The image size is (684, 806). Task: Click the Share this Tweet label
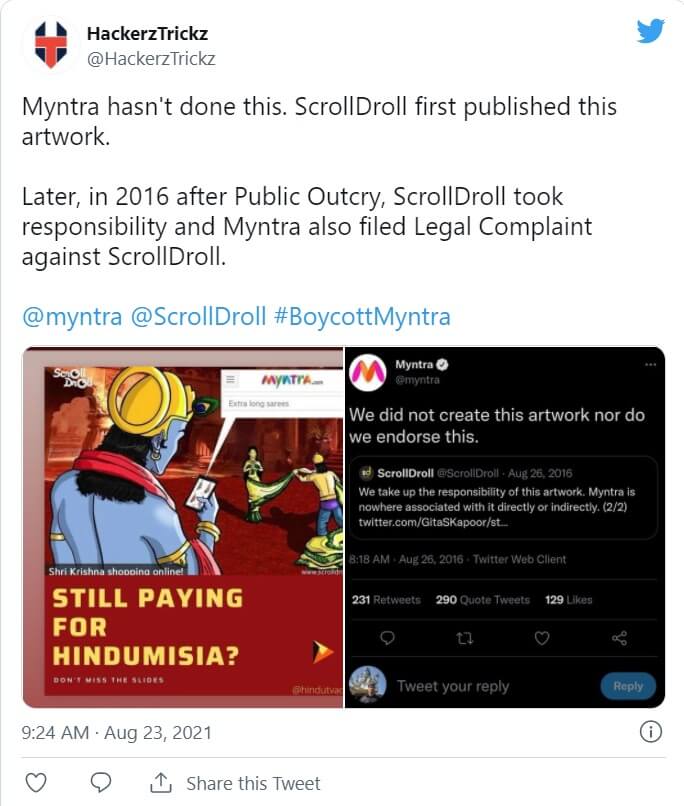click(x=253, y=783)
